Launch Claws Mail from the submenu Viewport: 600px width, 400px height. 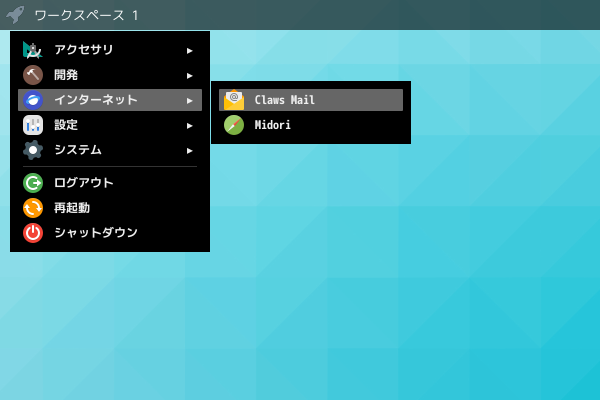pyautogui.click(x=311, y=100)
